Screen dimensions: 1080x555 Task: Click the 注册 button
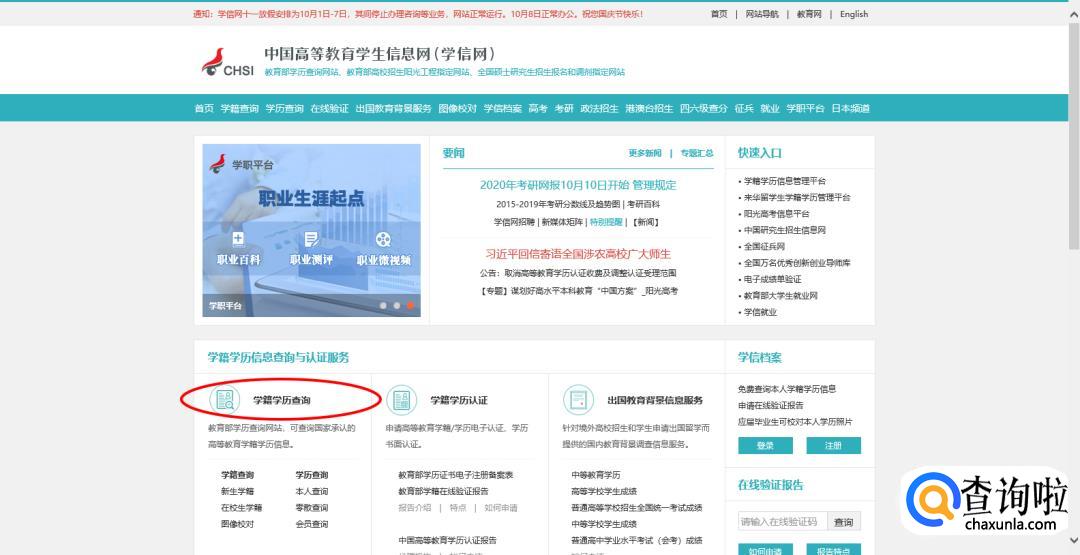(x=833, y=446)
